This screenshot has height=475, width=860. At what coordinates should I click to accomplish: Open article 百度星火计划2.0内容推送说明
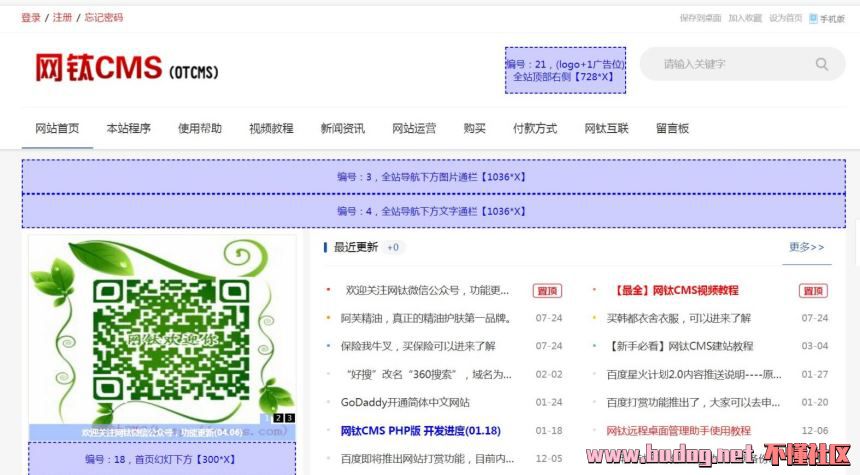(x=694, y=375)
